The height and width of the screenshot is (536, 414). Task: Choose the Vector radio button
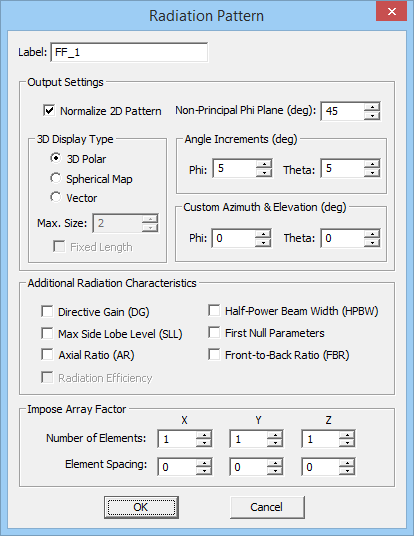(x=55, y=197)
